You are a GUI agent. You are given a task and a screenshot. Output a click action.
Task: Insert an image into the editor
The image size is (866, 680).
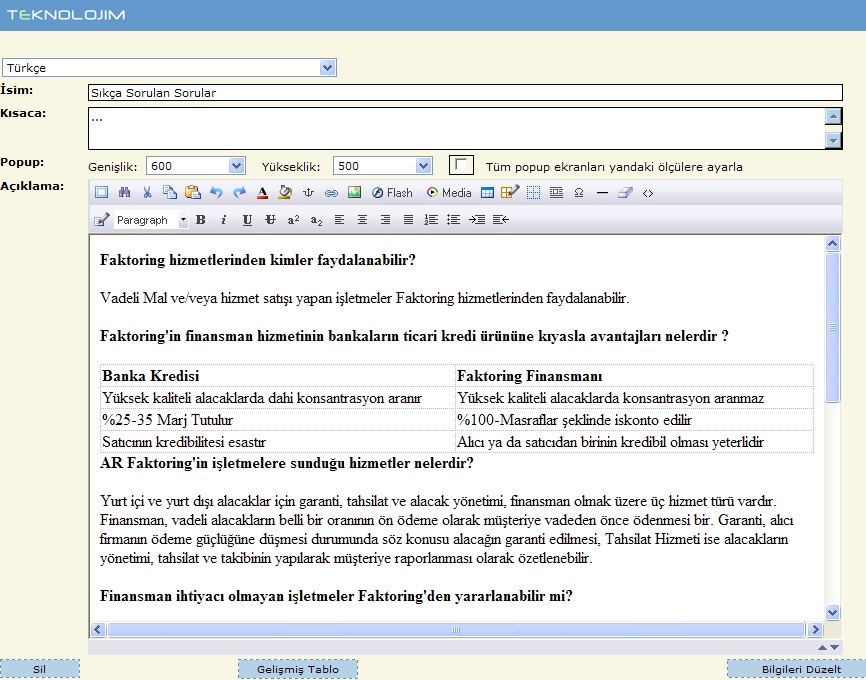(354, 192)
